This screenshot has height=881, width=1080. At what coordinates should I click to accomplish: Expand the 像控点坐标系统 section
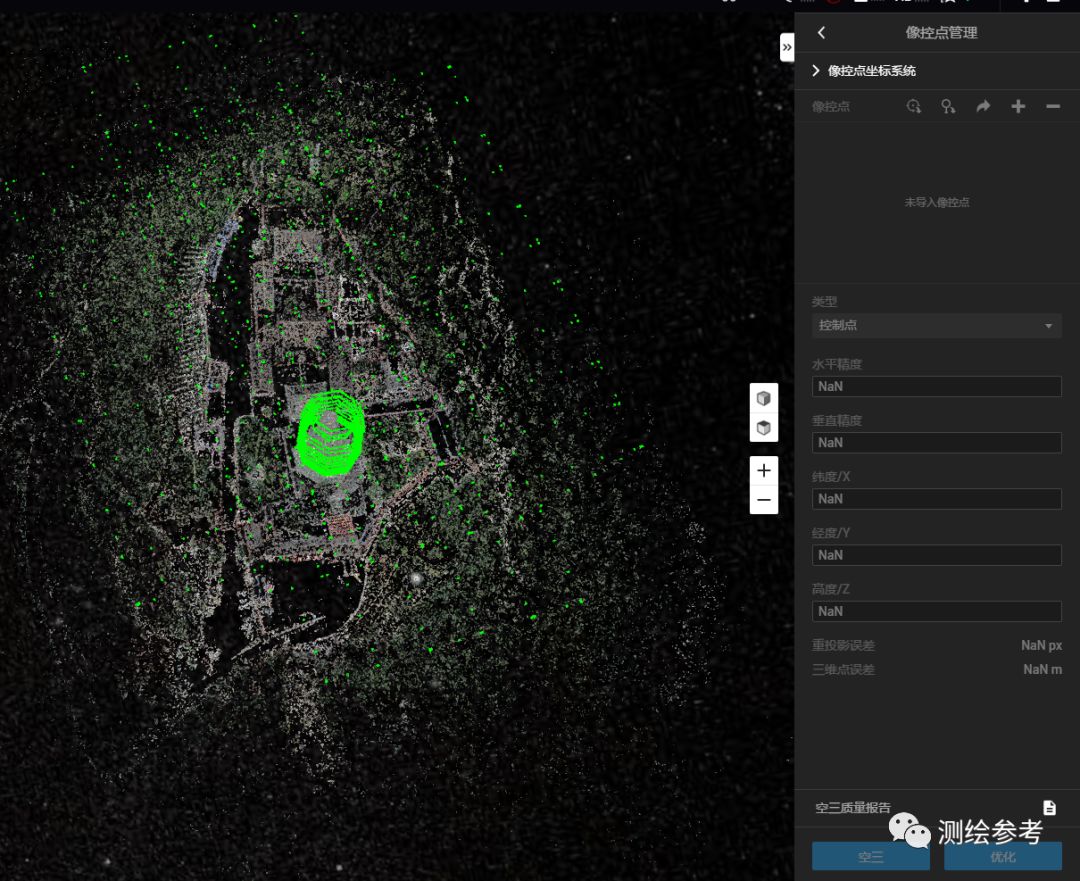(x=816, y=71)
